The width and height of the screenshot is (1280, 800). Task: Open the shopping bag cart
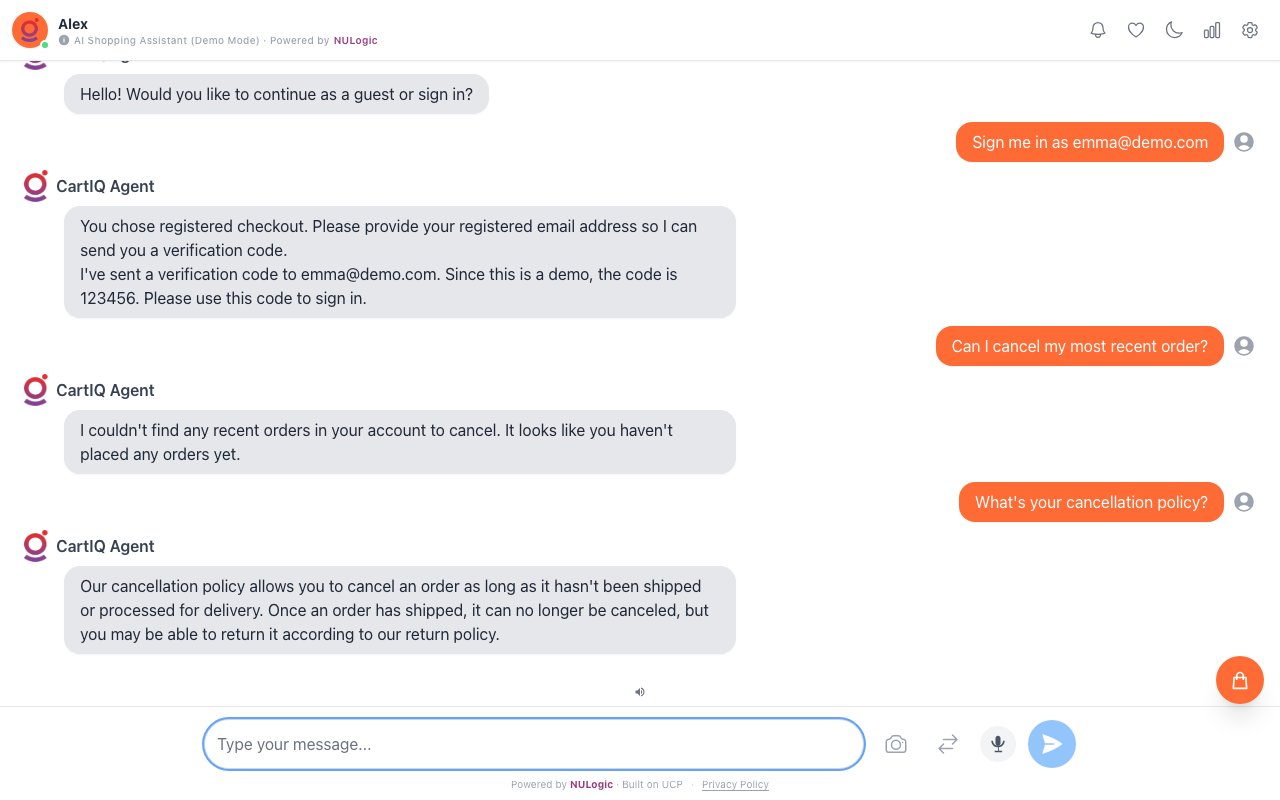click(1240, 680)
